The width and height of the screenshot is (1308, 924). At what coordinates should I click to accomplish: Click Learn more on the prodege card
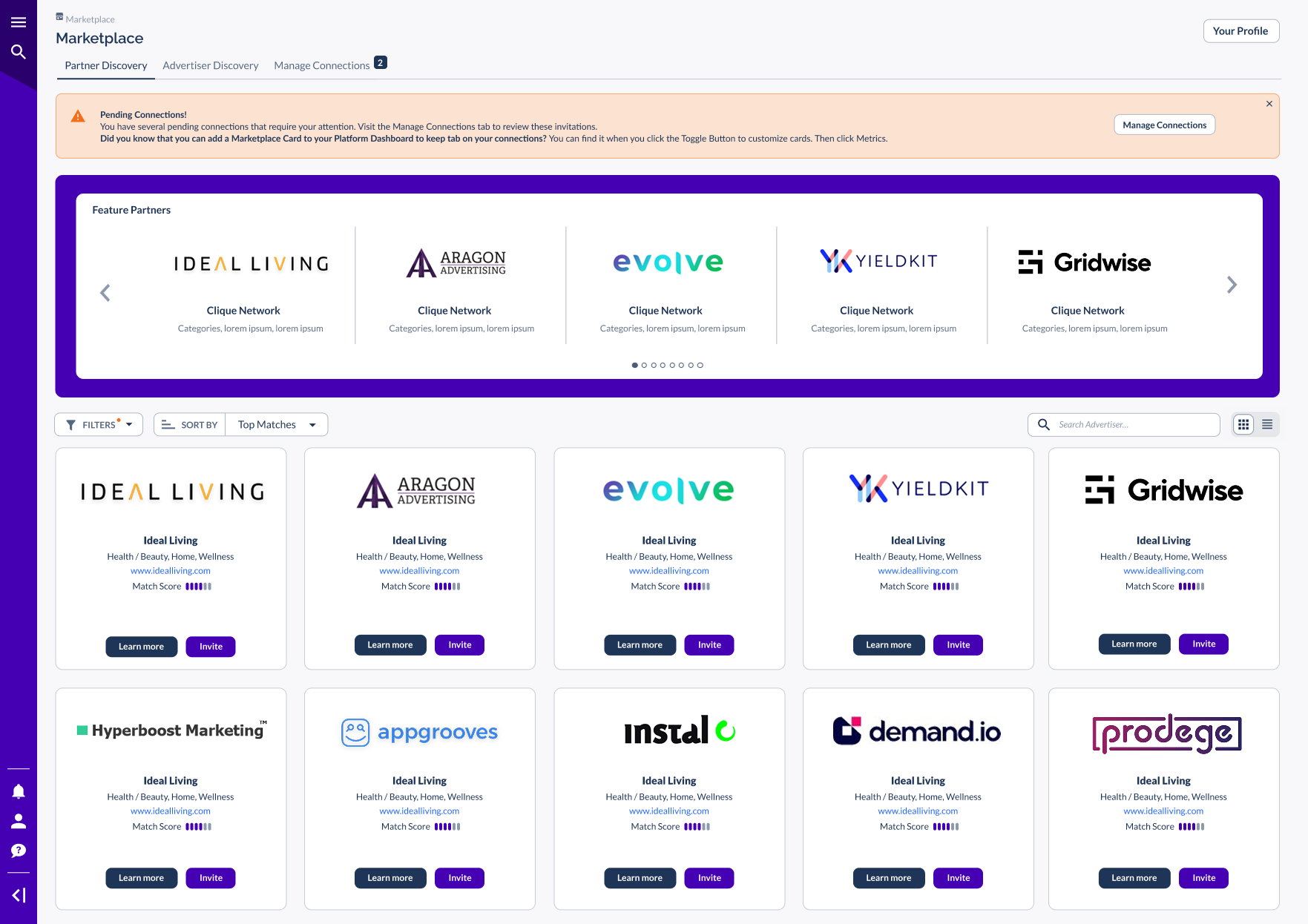click(1134, 878)
